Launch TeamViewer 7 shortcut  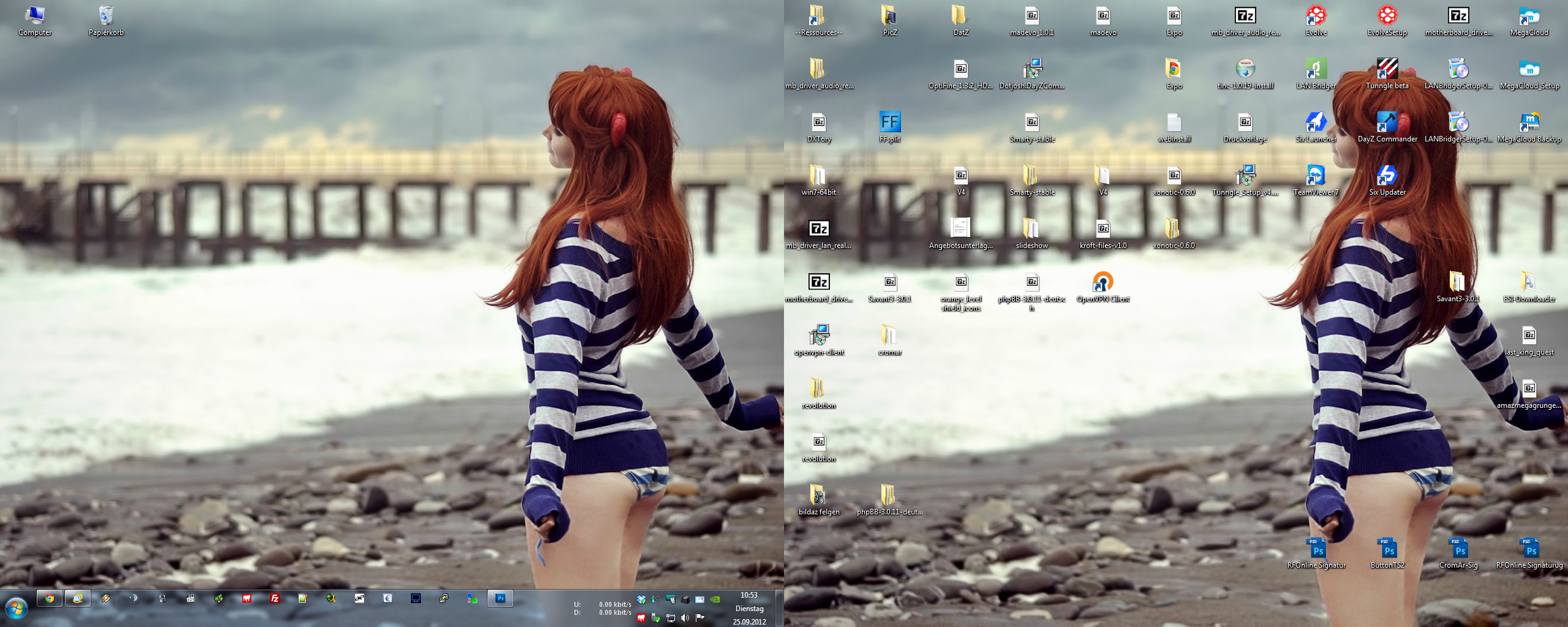coord(1316,181)
